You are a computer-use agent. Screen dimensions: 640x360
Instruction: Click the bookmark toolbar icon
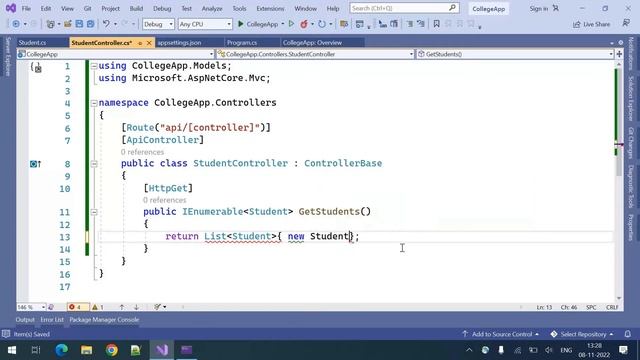point(436,24)
